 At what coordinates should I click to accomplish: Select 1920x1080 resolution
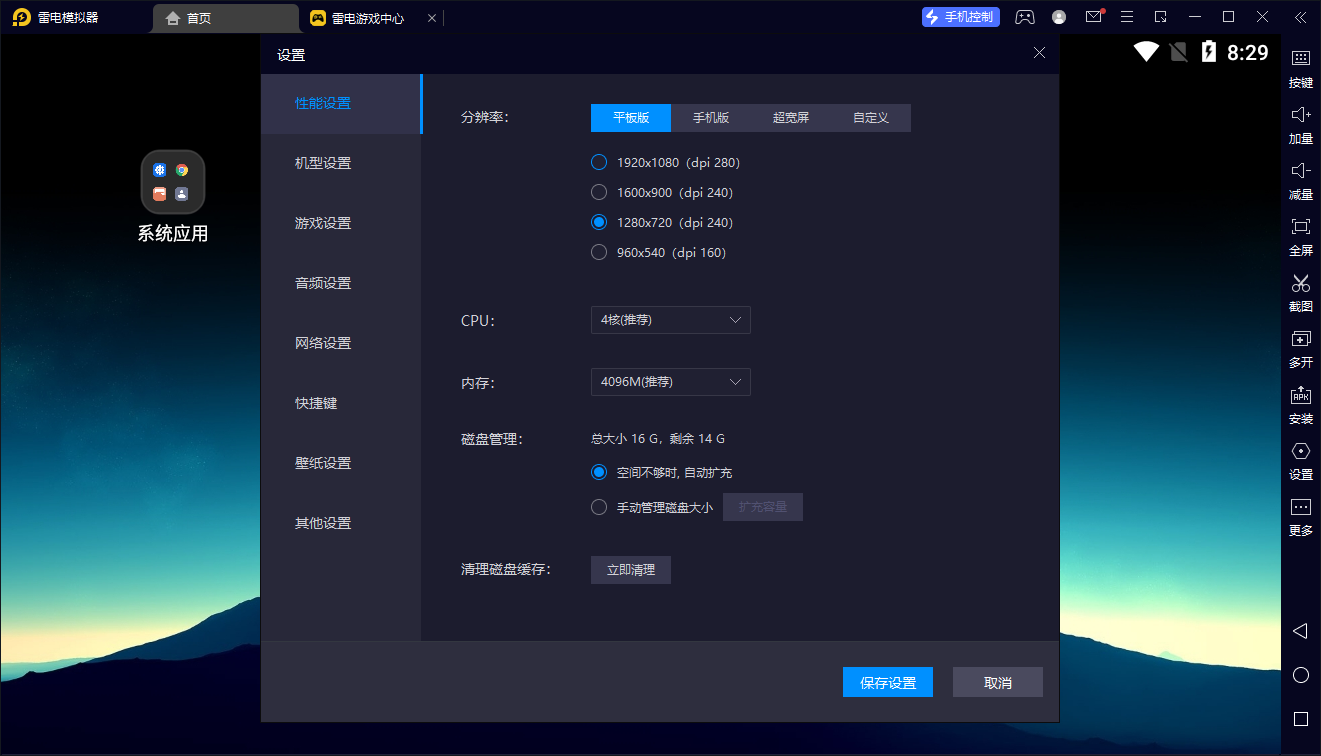tap(598, 161)
